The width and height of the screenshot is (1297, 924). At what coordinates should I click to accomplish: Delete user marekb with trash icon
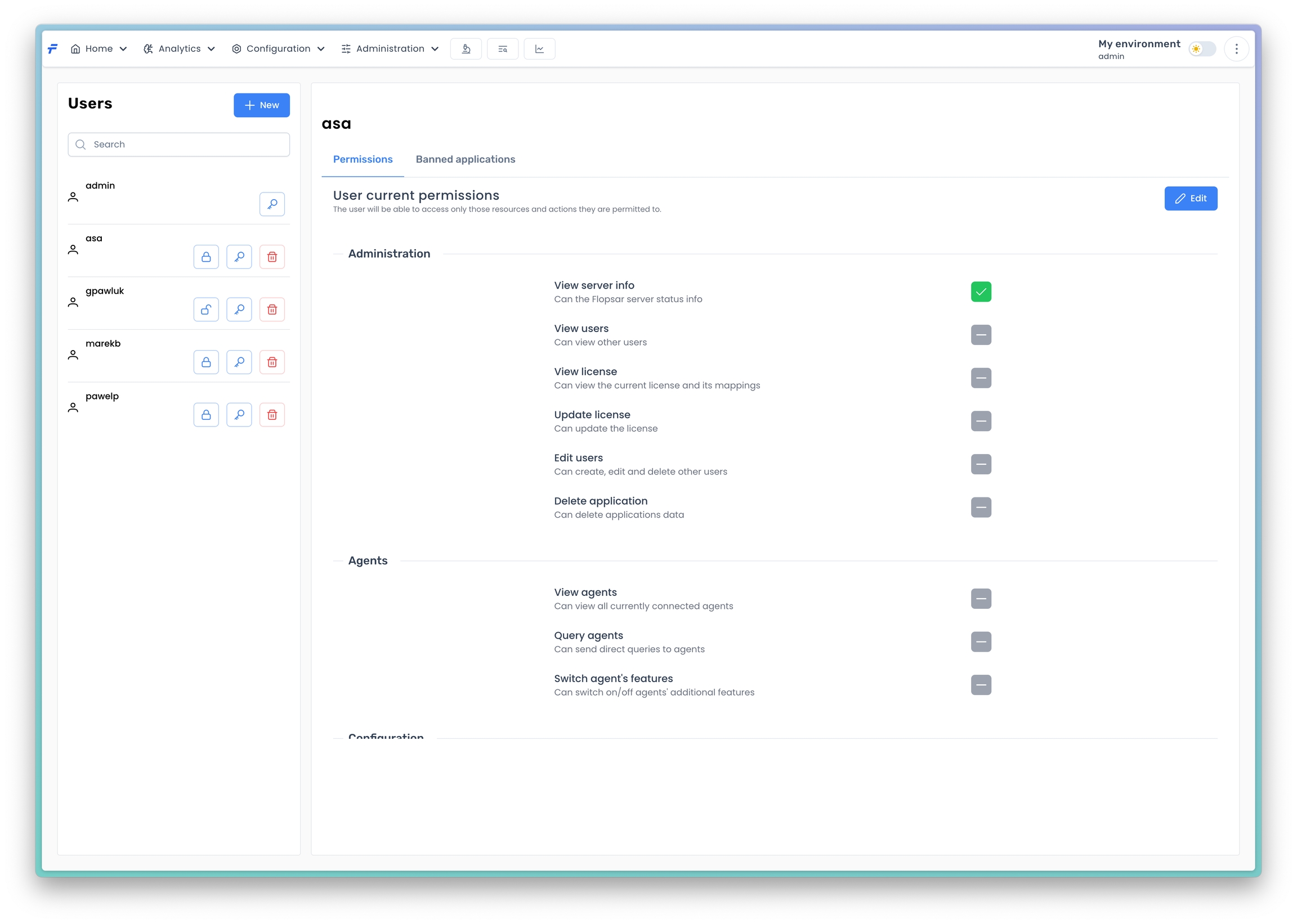(x=272, y=362)
